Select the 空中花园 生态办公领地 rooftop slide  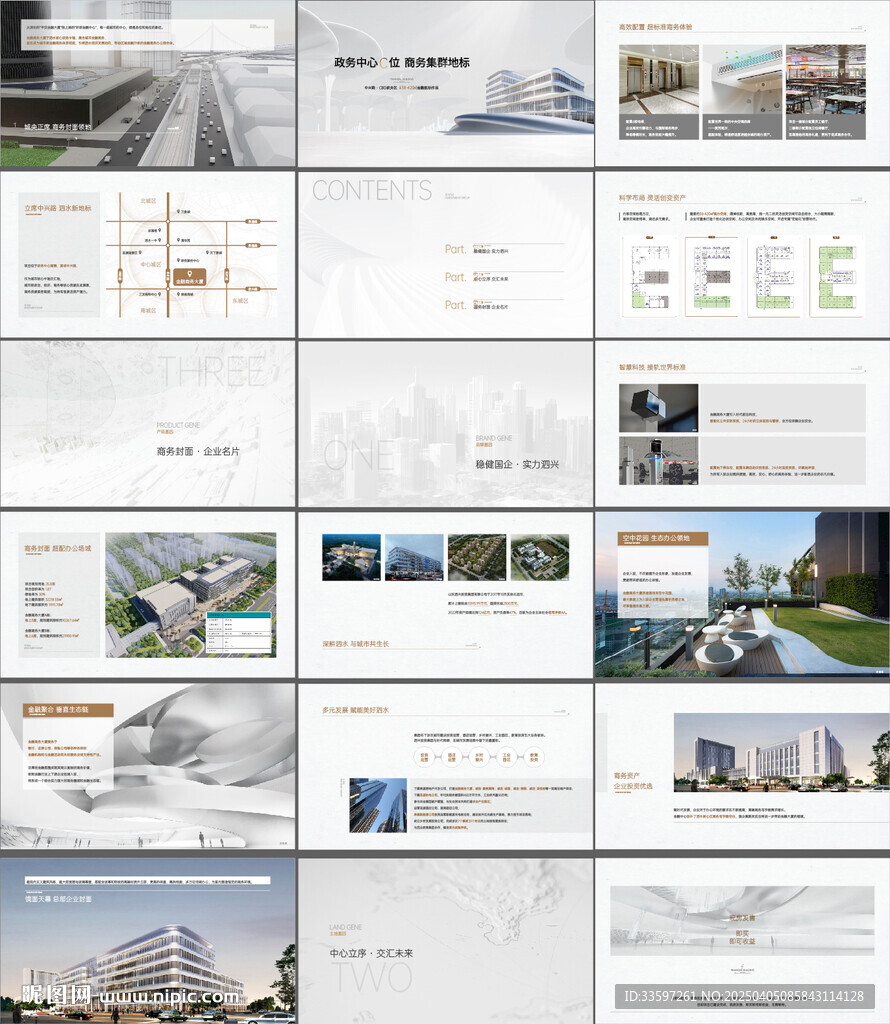[x=742, y=594]
